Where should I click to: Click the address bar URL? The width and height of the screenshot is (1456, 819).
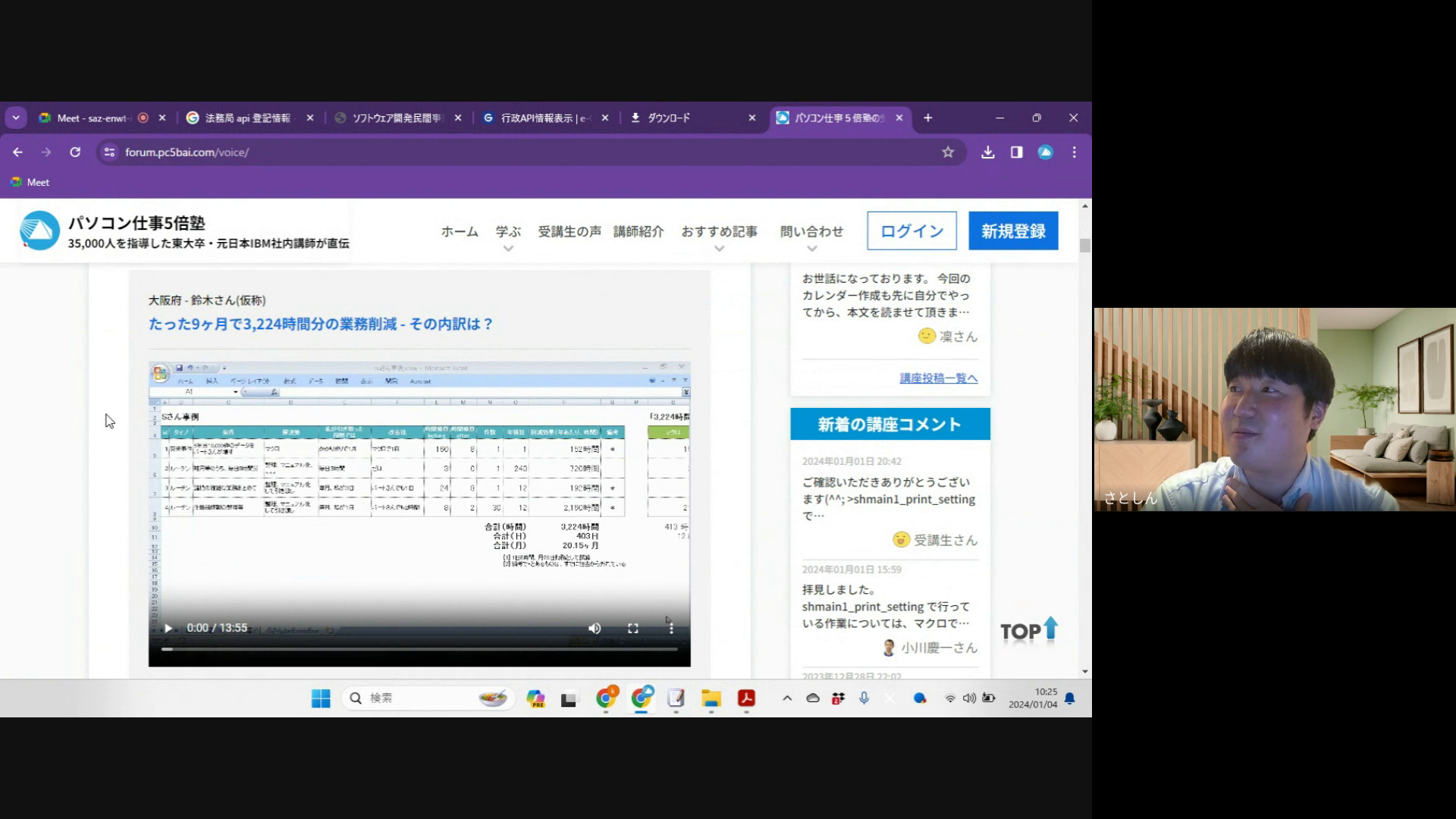[187, 152]
